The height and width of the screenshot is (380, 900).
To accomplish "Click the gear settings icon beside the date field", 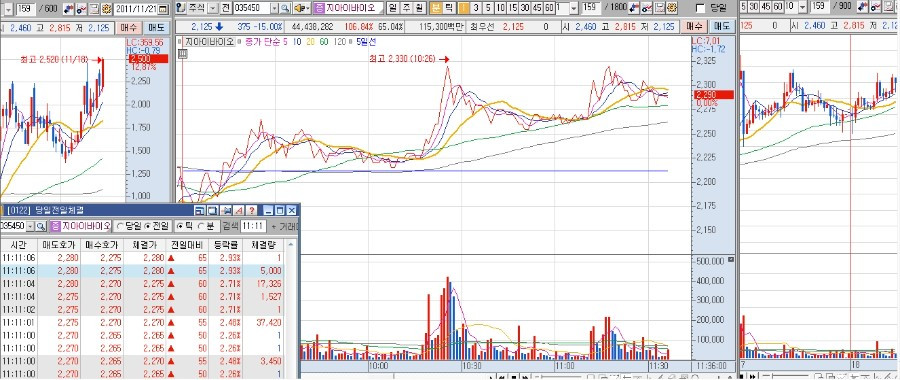I will [106, 9].
